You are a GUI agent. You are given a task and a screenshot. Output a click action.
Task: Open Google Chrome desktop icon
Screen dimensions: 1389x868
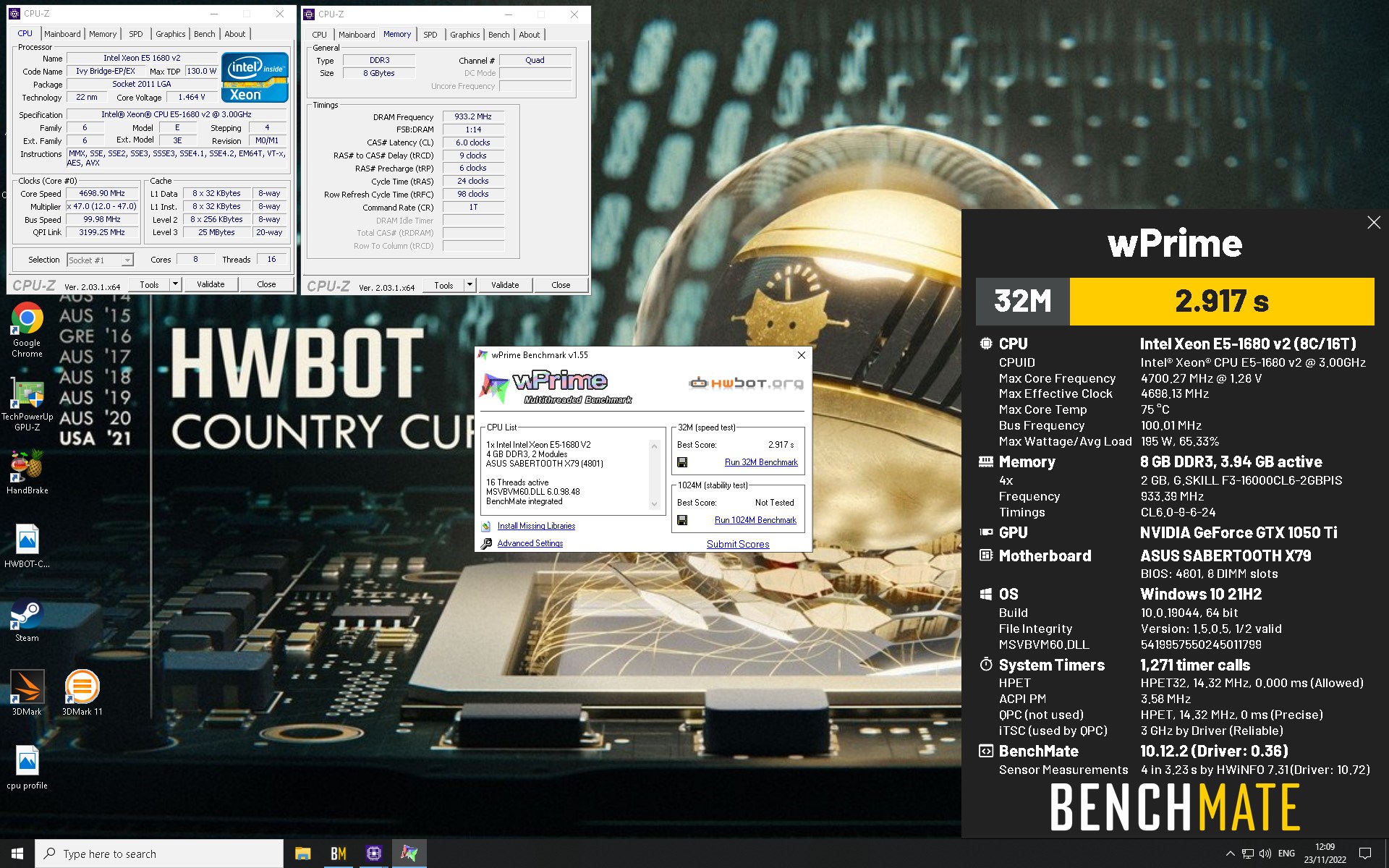click(x=27, y=331)
